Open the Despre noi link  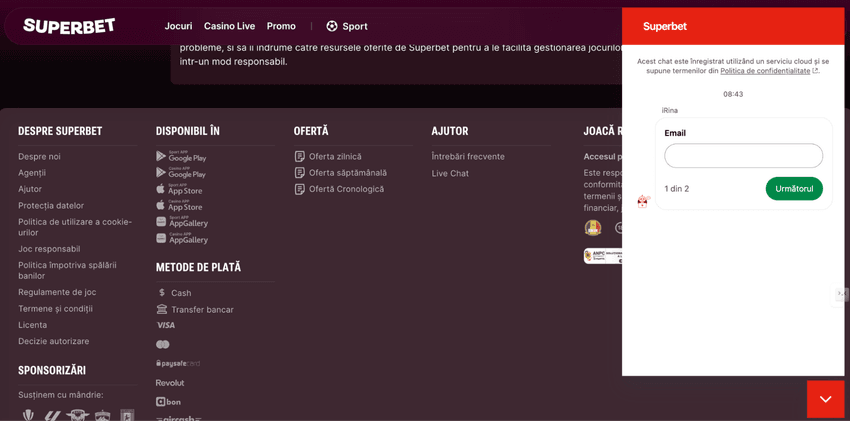coord(40,157)
